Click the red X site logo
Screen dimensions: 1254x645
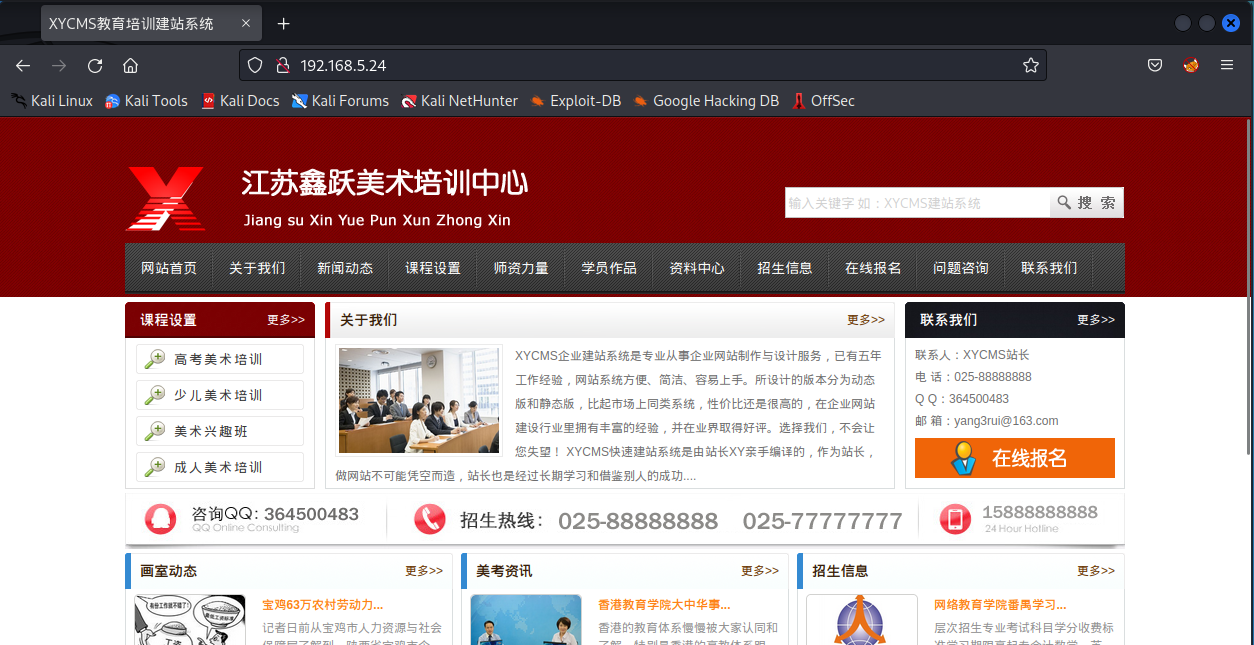pyautogui.click(x=165, y=199)
